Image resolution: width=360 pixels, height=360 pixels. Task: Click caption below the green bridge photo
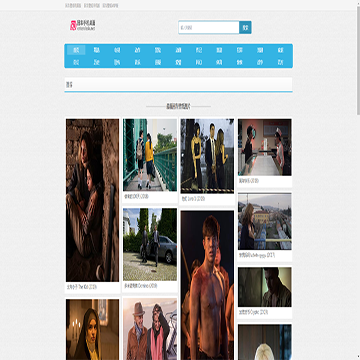point(136,197)
